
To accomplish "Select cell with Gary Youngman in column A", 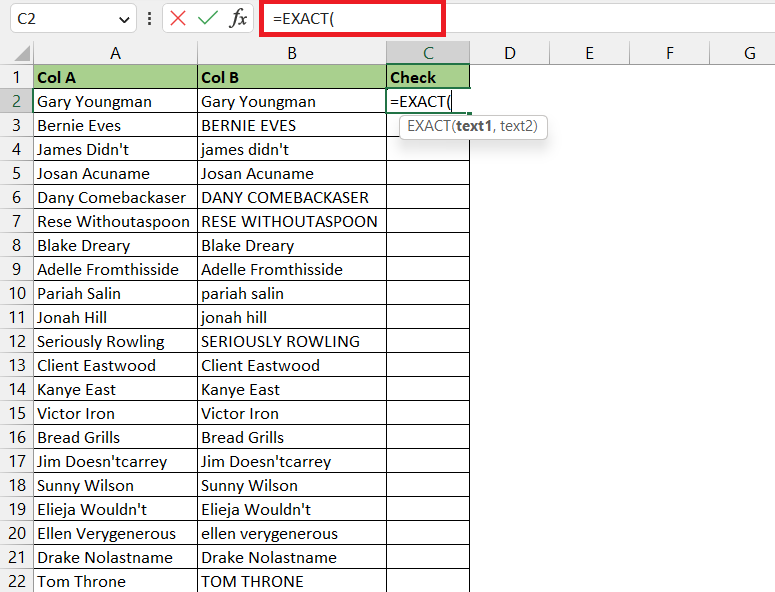I will coord(115,101).
